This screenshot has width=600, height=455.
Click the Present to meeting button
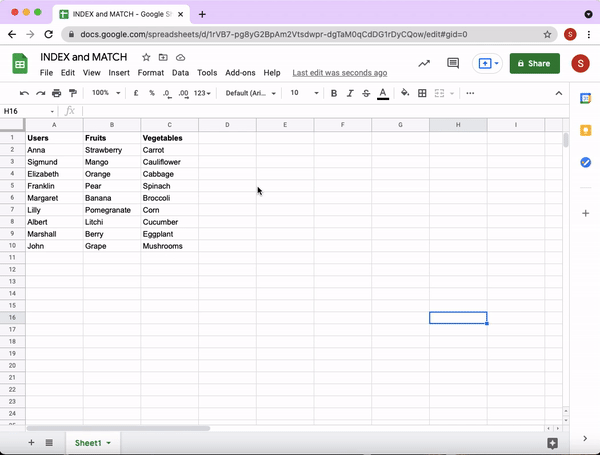487,63
